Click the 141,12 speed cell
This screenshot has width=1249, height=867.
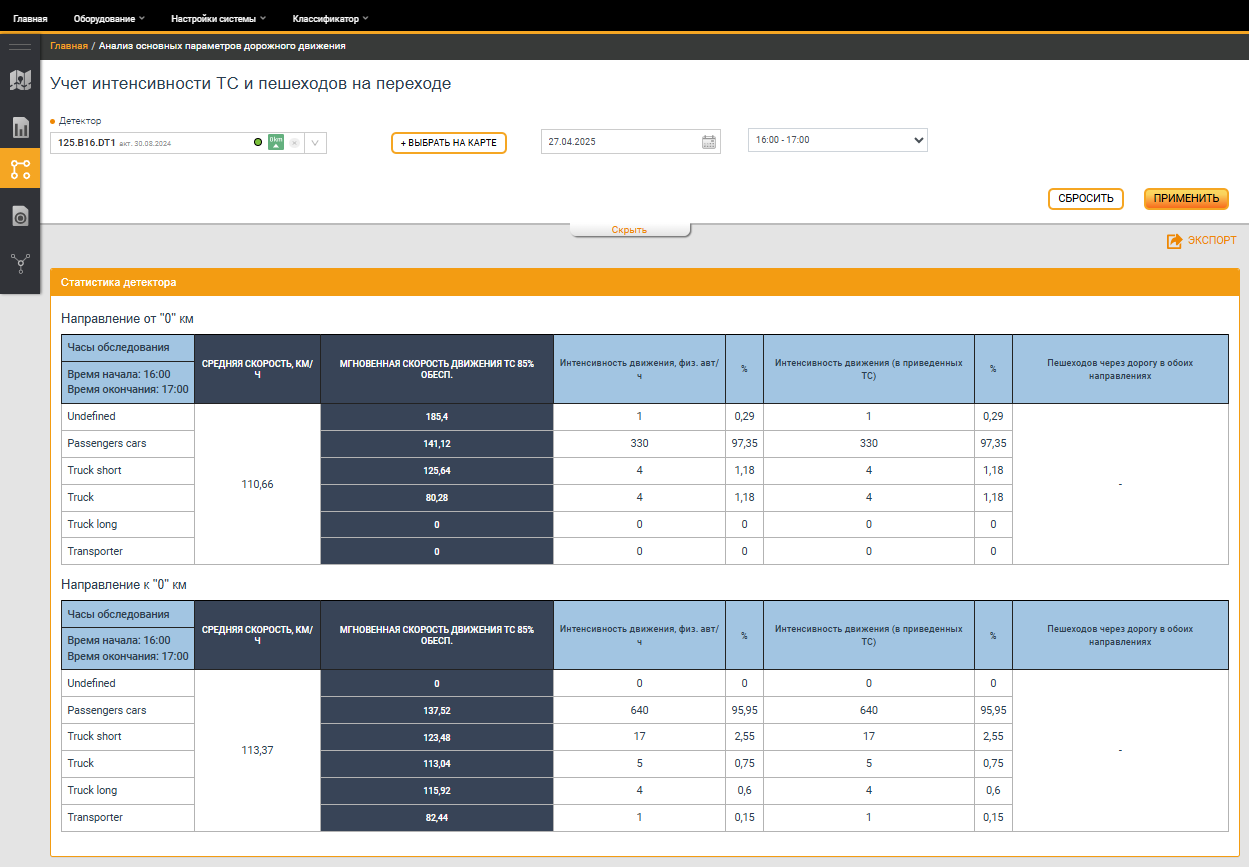(x=437, y=443)
